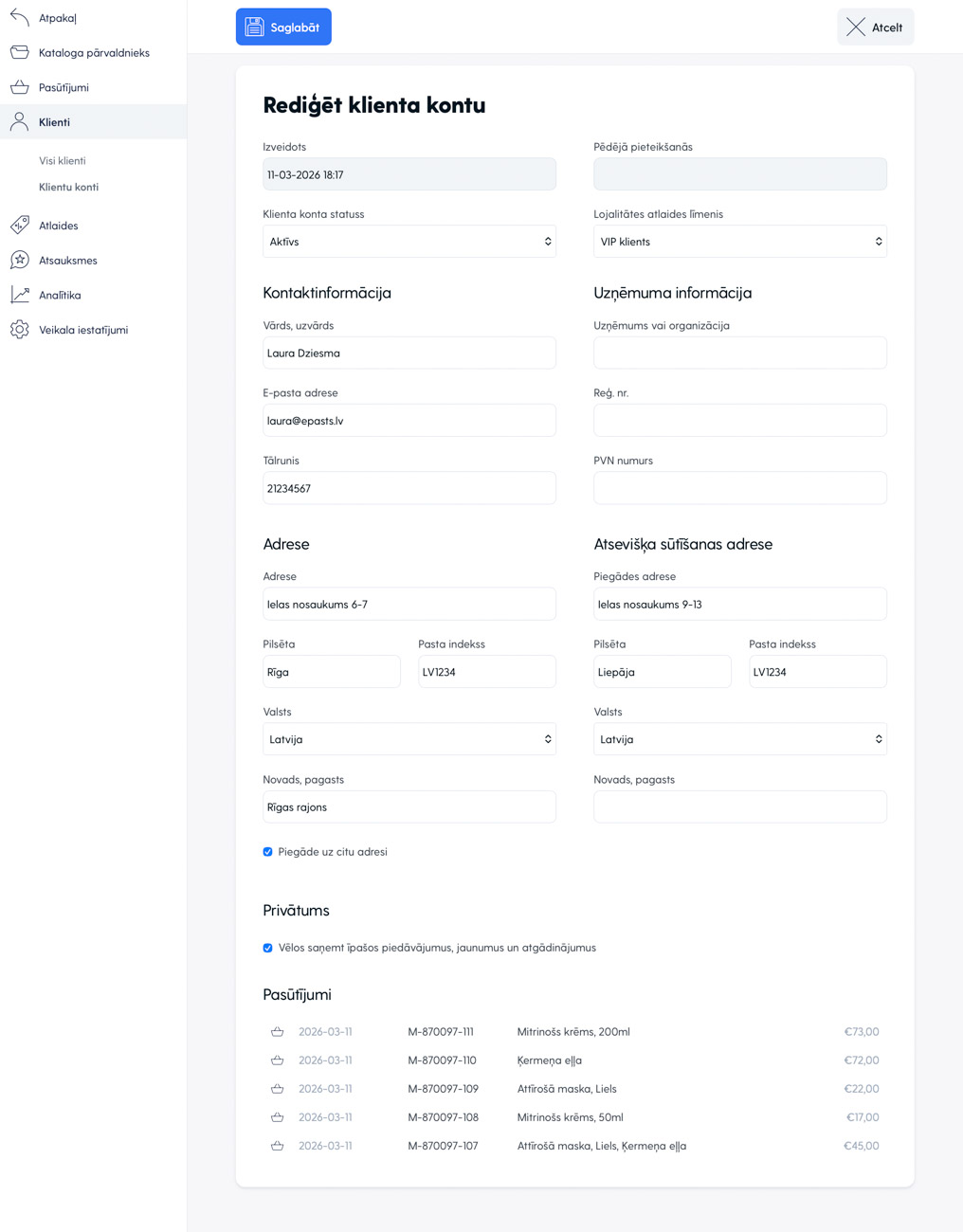Open the shipping address Valsts dropdown

click(739, 739)
